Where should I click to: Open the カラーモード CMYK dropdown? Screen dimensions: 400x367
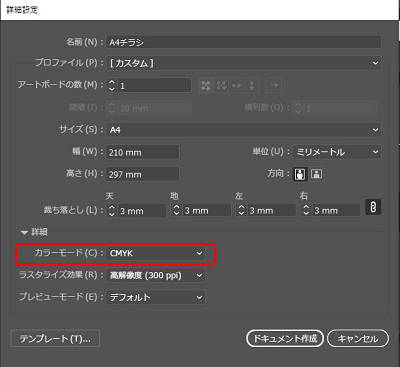point(155,253)
